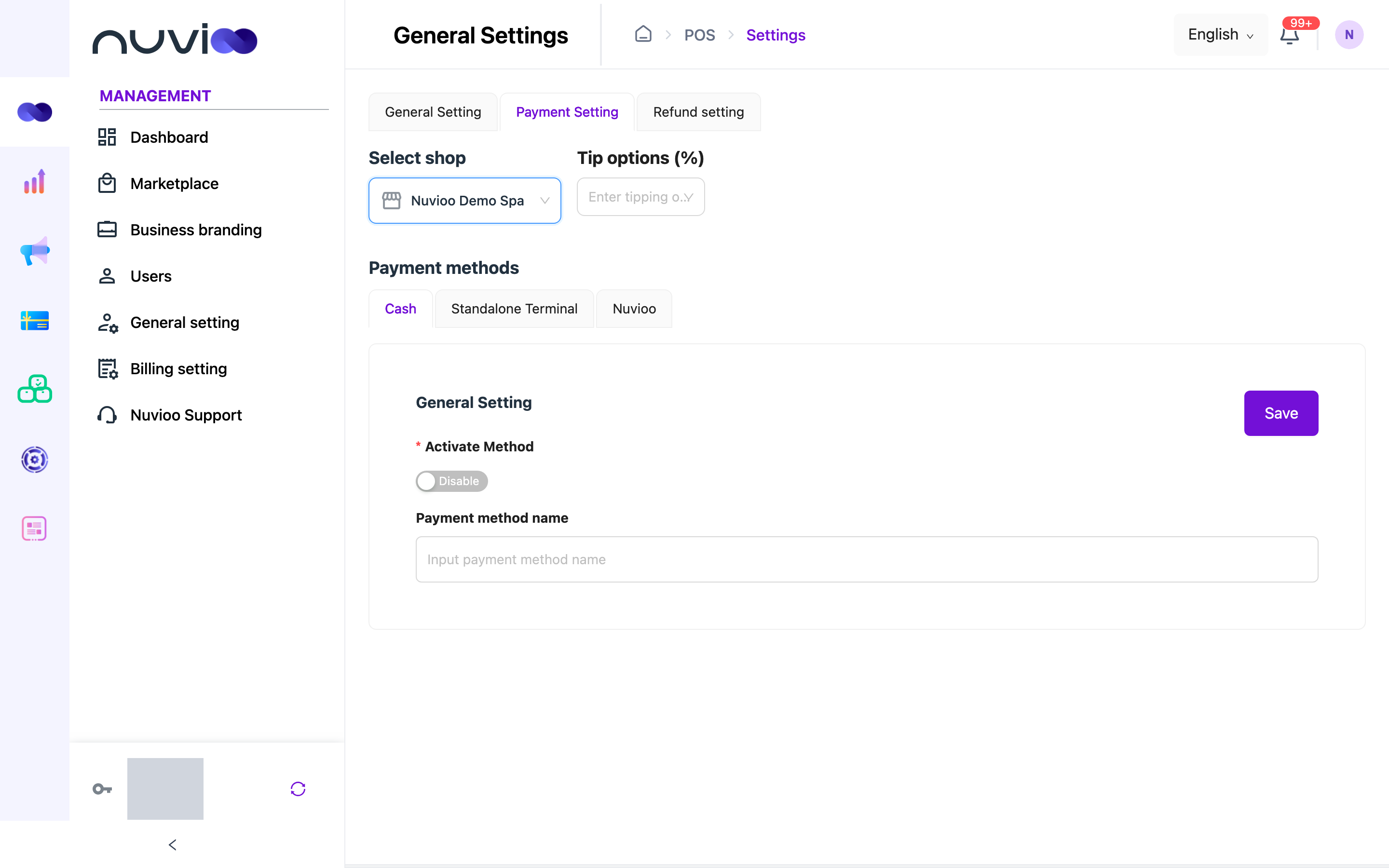The height and width of the screenshot is (868, 1389).
Task: Open the pink news layout module icon
Action: tap(34, 528)
